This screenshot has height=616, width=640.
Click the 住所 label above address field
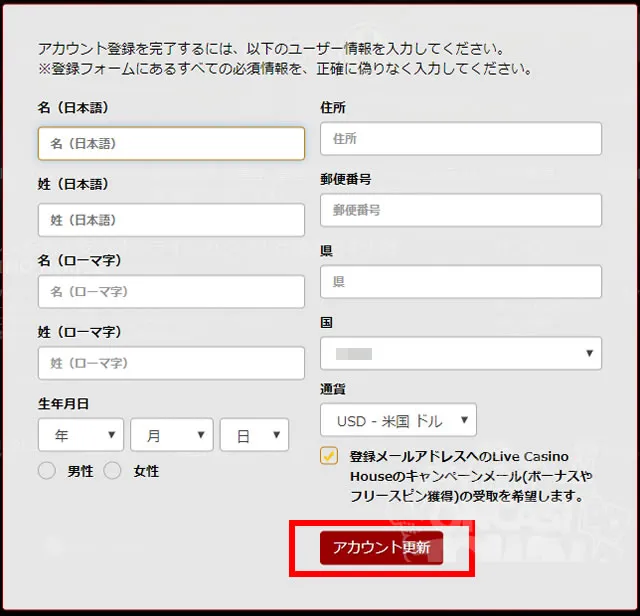(x=333, y=108)
